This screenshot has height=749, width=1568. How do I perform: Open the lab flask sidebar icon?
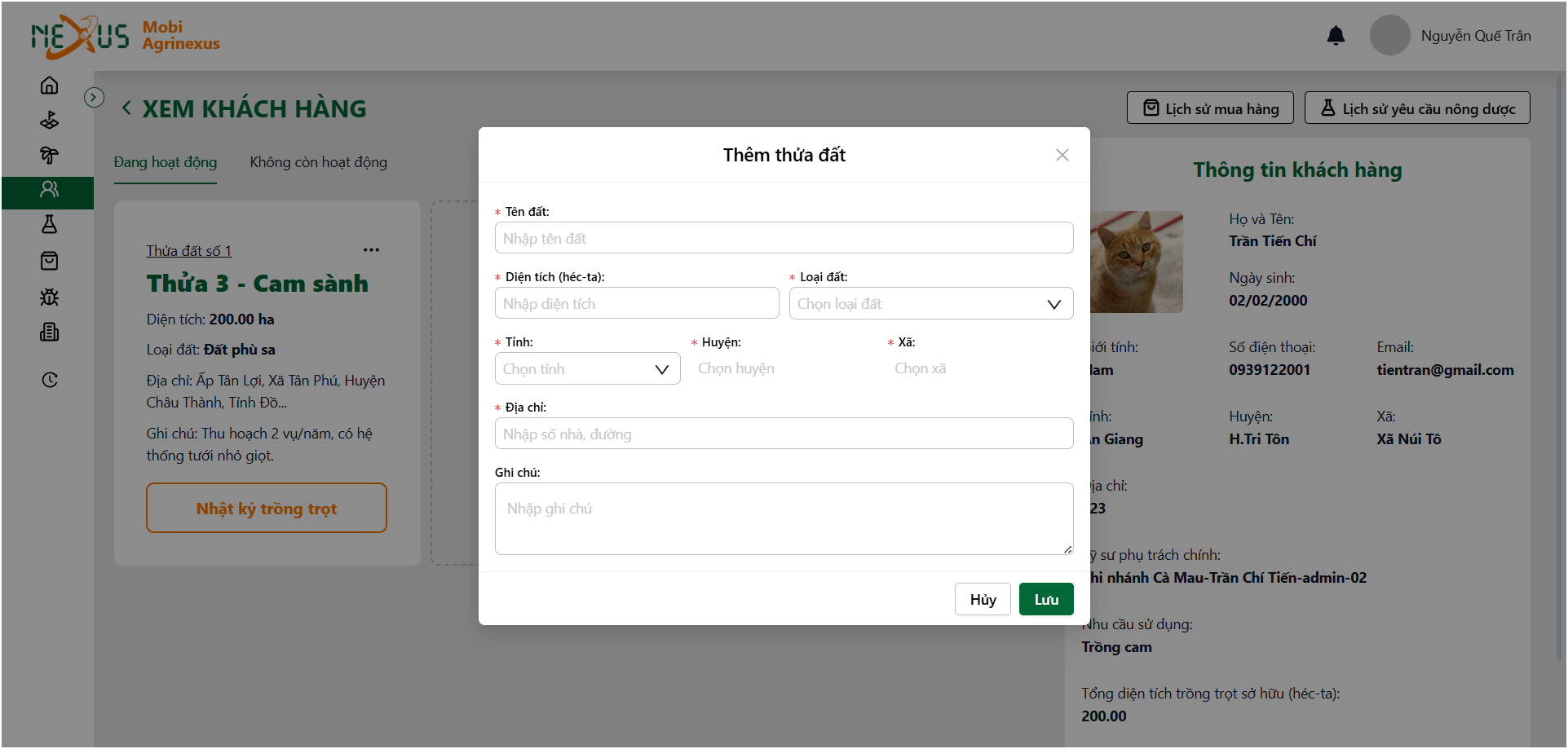[49, 225]
